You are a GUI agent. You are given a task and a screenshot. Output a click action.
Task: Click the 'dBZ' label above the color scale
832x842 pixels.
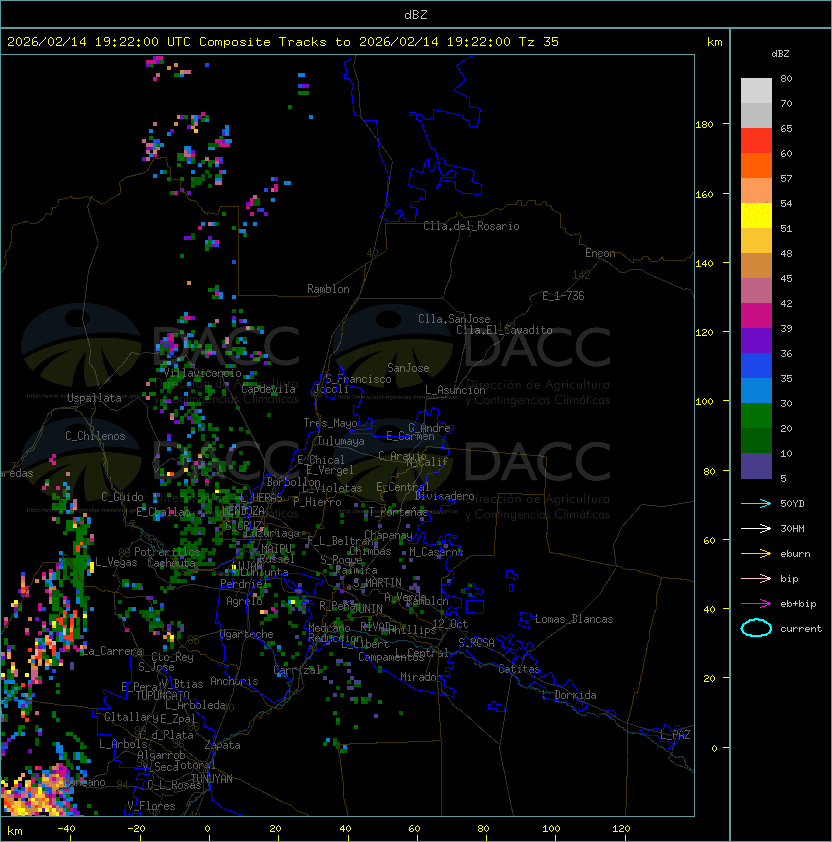[780, 54]
